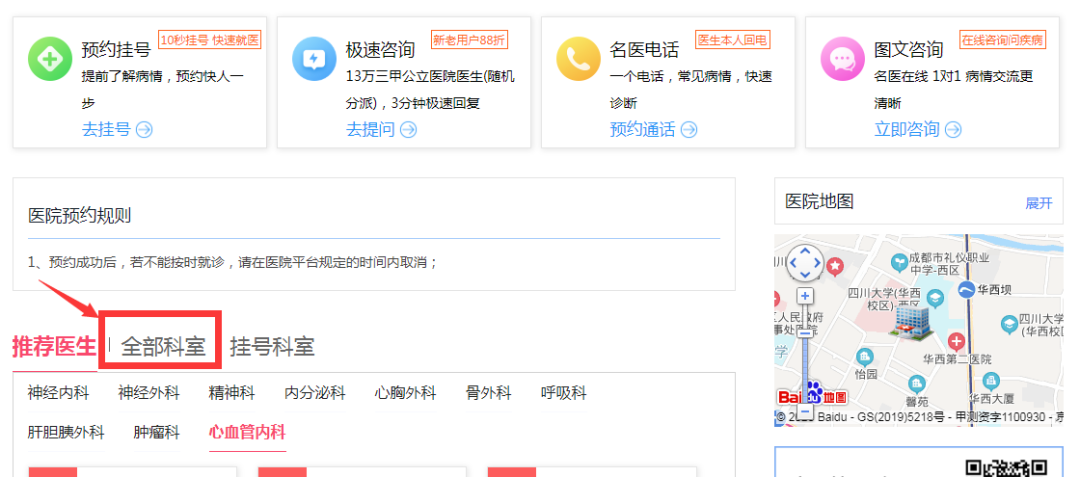Click the arrow icon beside 去提问
The width and height of the screenshot is (1080, 477).
(x=408, y=129)
